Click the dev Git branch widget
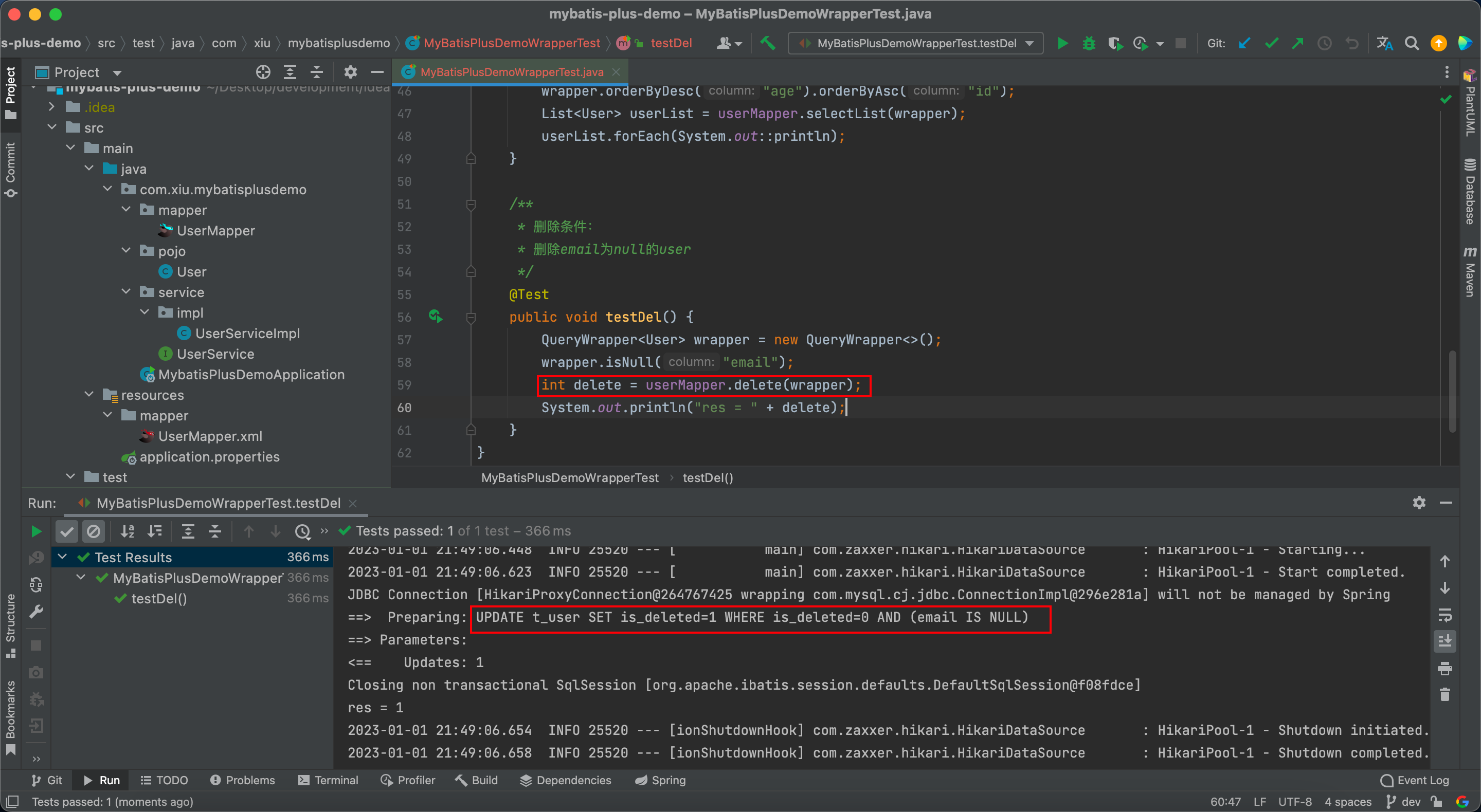 (1403, 801)
